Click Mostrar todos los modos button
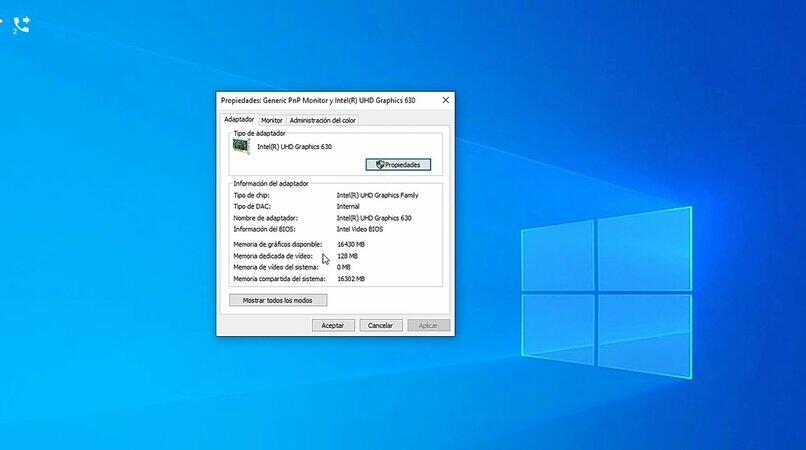 pyautogui.click(x=278, y=300)
